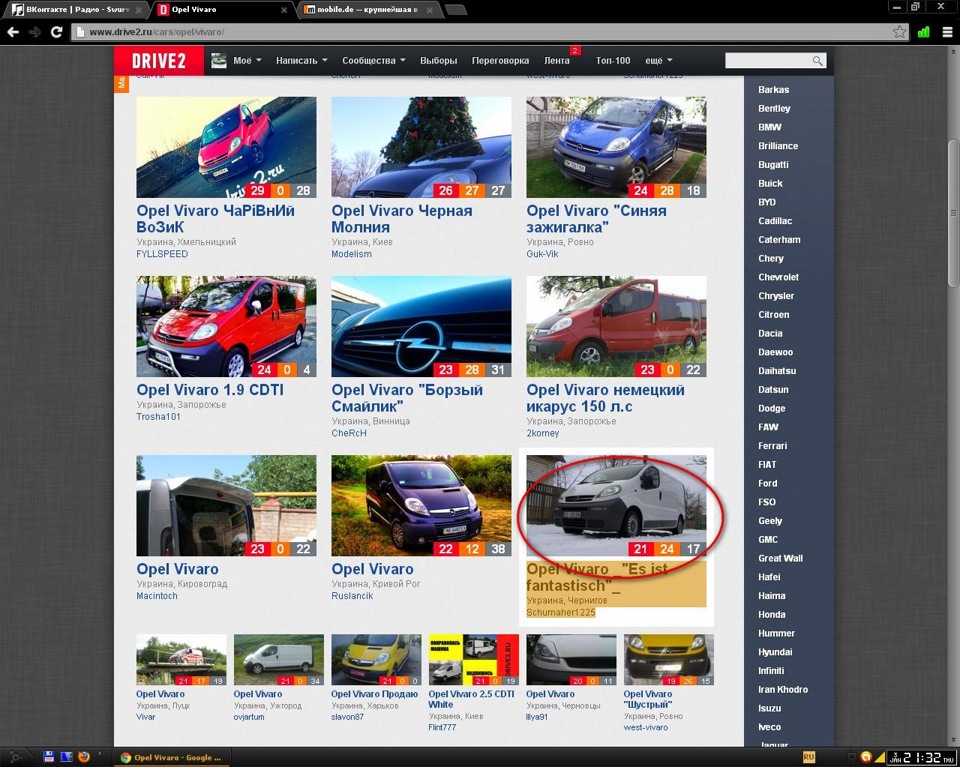Image resolution: width=960 pixels, height=767 pixels.
Task: Select Chevrolet in the brands sidebar
Action: coord(778,277)
